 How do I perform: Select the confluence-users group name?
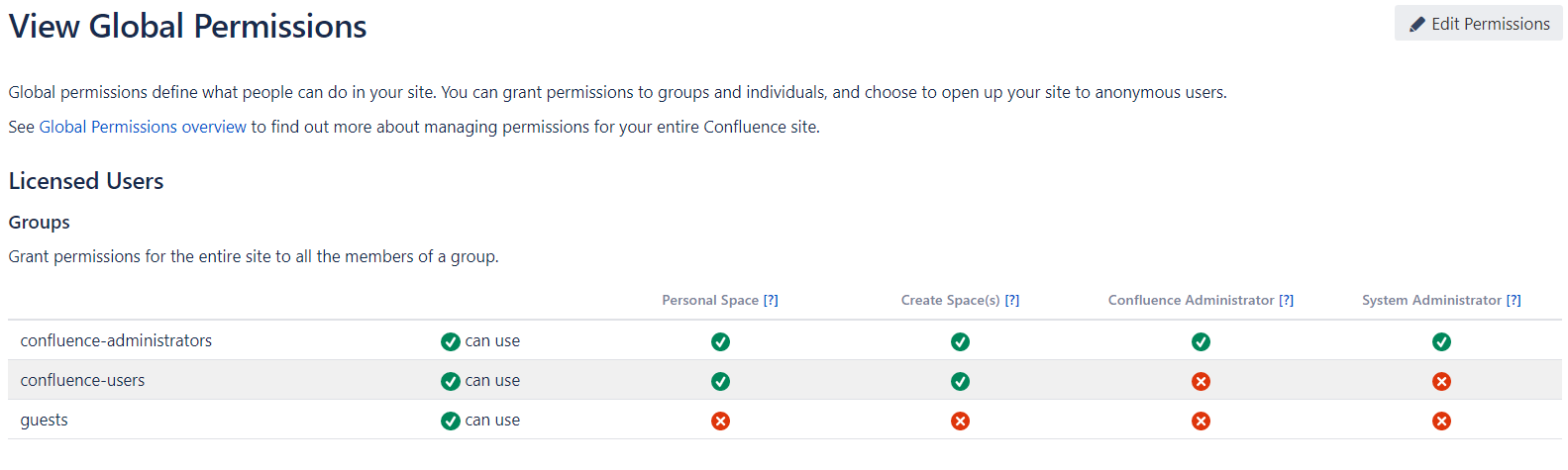82,380
